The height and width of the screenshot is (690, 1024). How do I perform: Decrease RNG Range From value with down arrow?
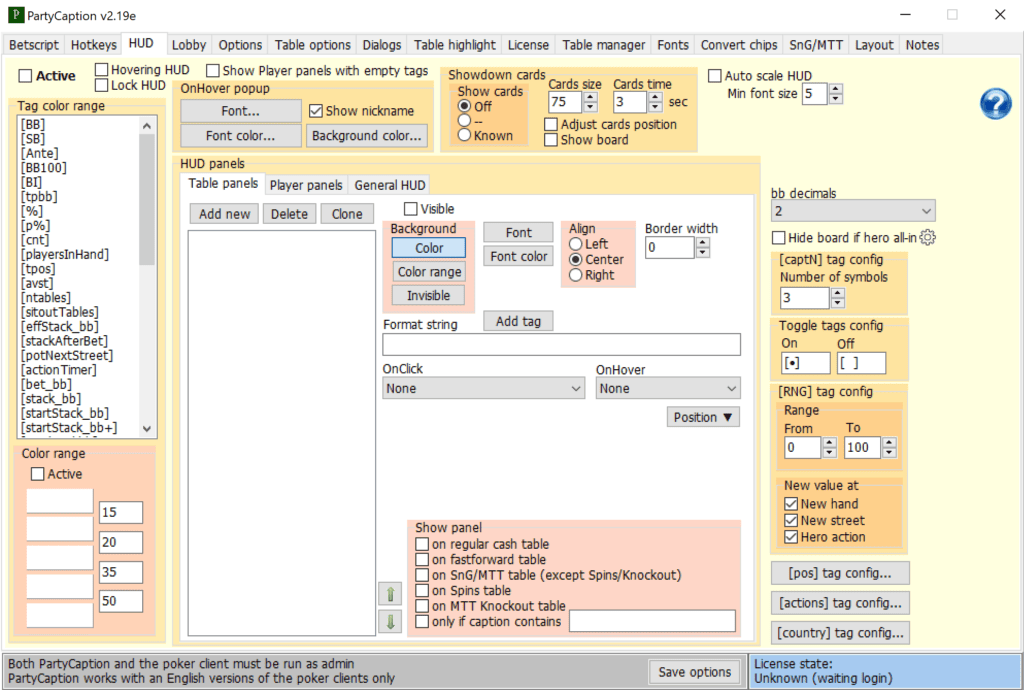(x=829, y=452)
